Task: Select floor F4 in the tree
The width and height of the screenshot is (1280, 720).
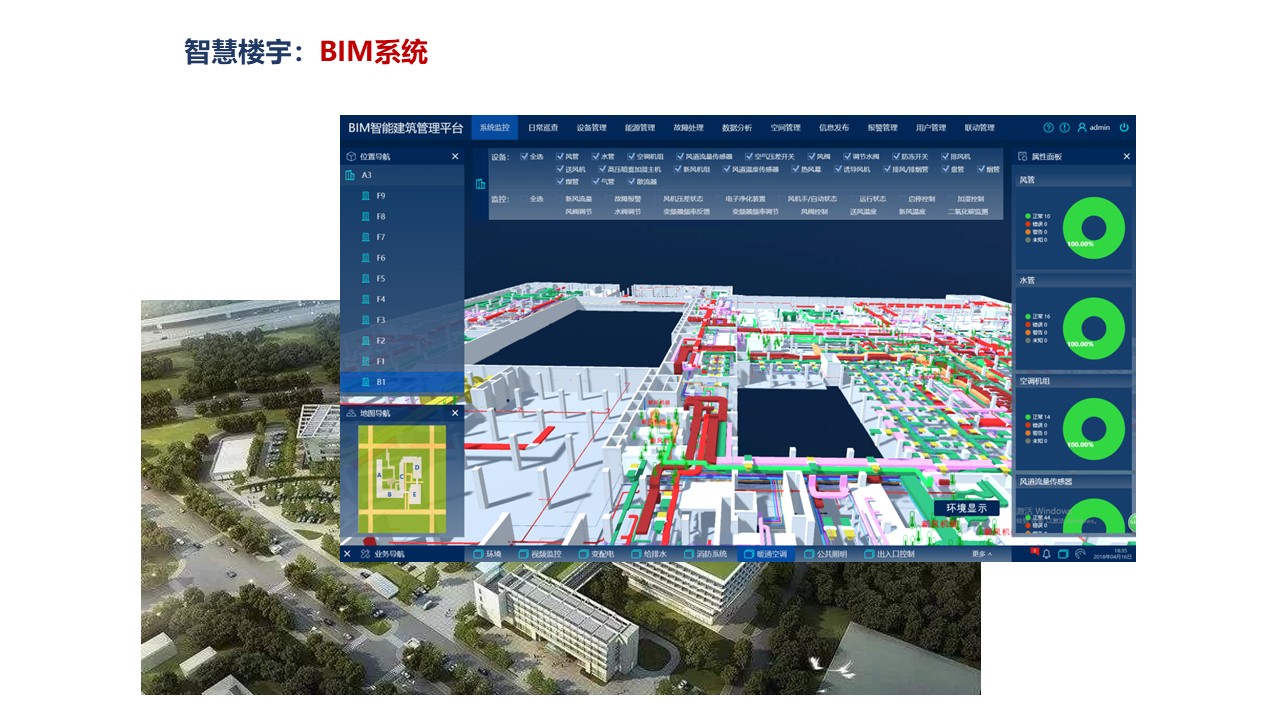Action: [402, 299]
